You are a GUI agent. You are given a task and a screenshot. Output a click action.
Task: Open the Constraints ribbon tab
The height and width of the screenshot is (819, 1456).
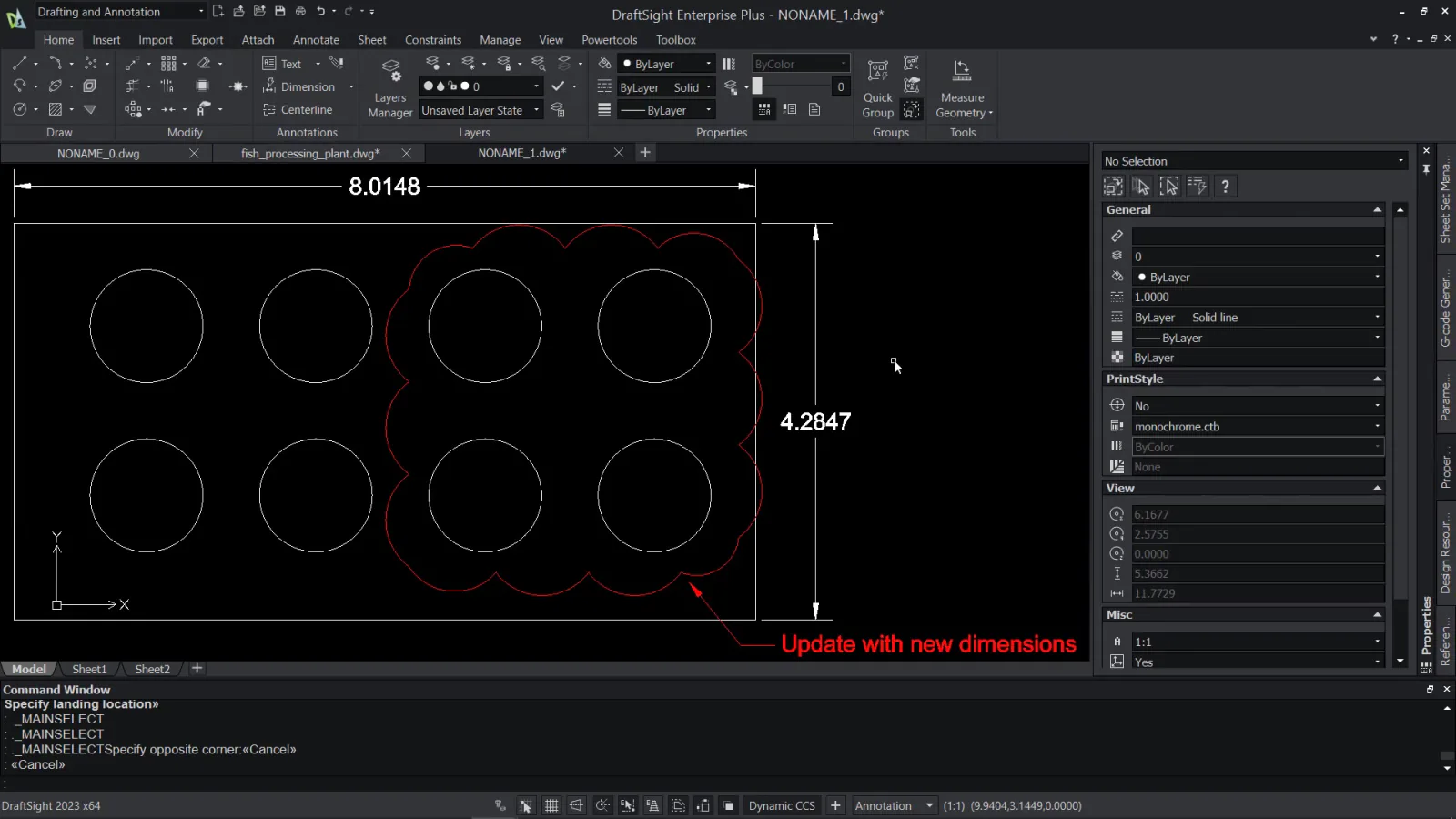(433, 40)
